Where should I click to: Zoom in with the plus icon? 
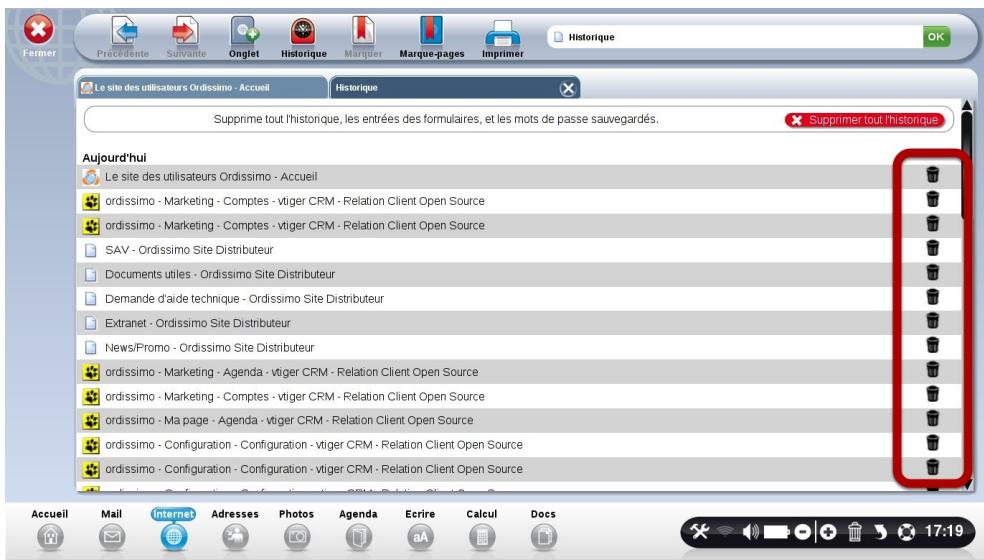[x=828, y=532]
